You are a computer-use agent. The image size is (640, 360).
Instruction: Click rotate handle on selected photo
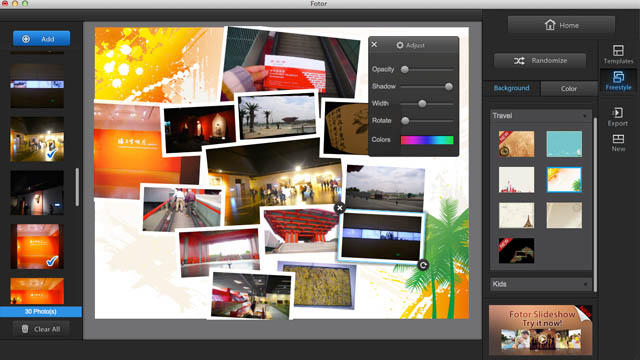pos(423,265)
